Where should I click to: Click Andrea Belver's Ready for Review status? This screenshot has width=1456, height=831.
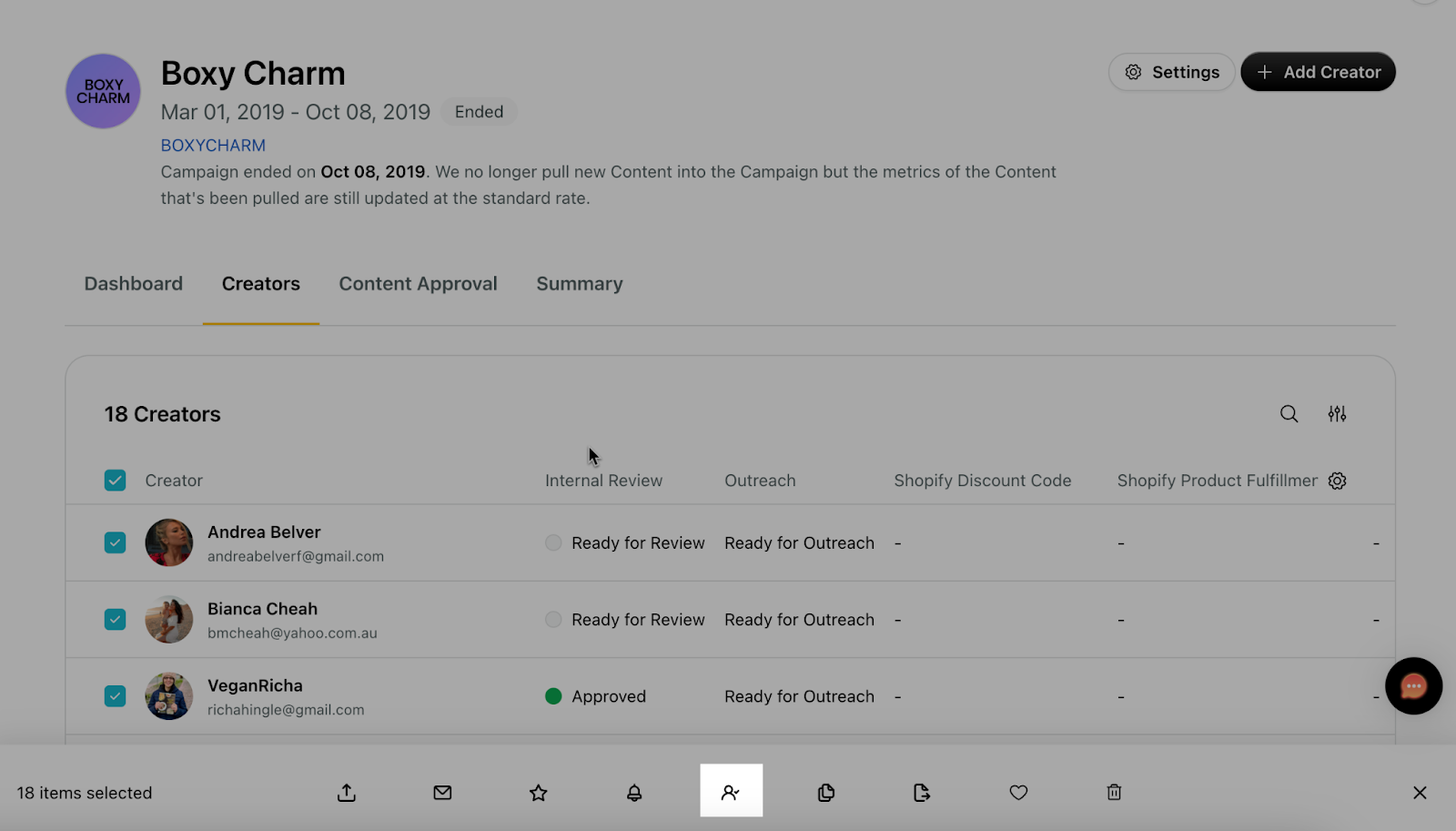tap(625, 543)
